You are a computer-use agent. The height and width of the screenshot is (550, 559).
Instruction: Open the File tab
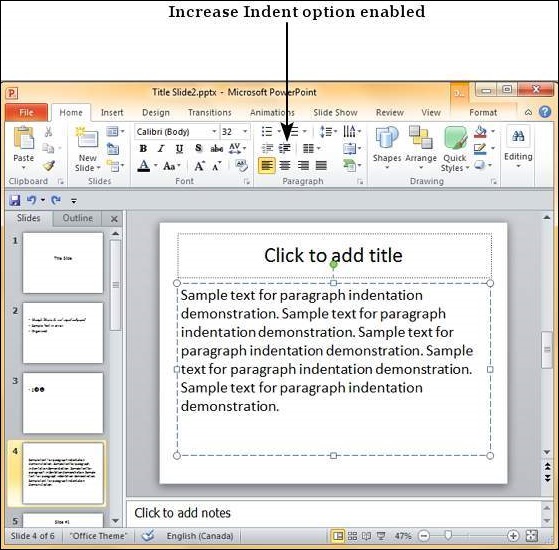(x=26, y=113)
